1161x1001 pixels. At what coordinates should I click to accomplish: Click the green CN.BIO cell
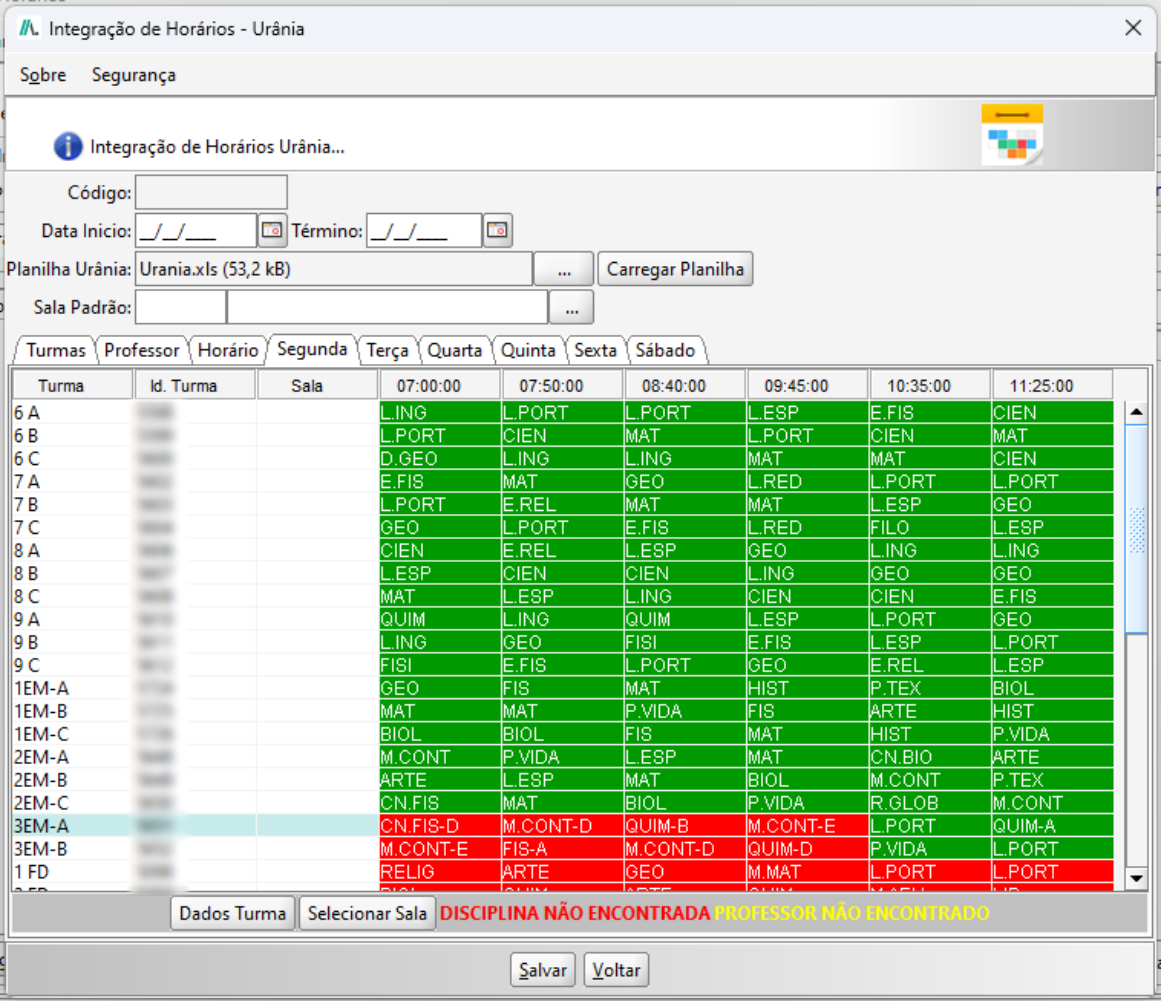(x=930, y=757)
